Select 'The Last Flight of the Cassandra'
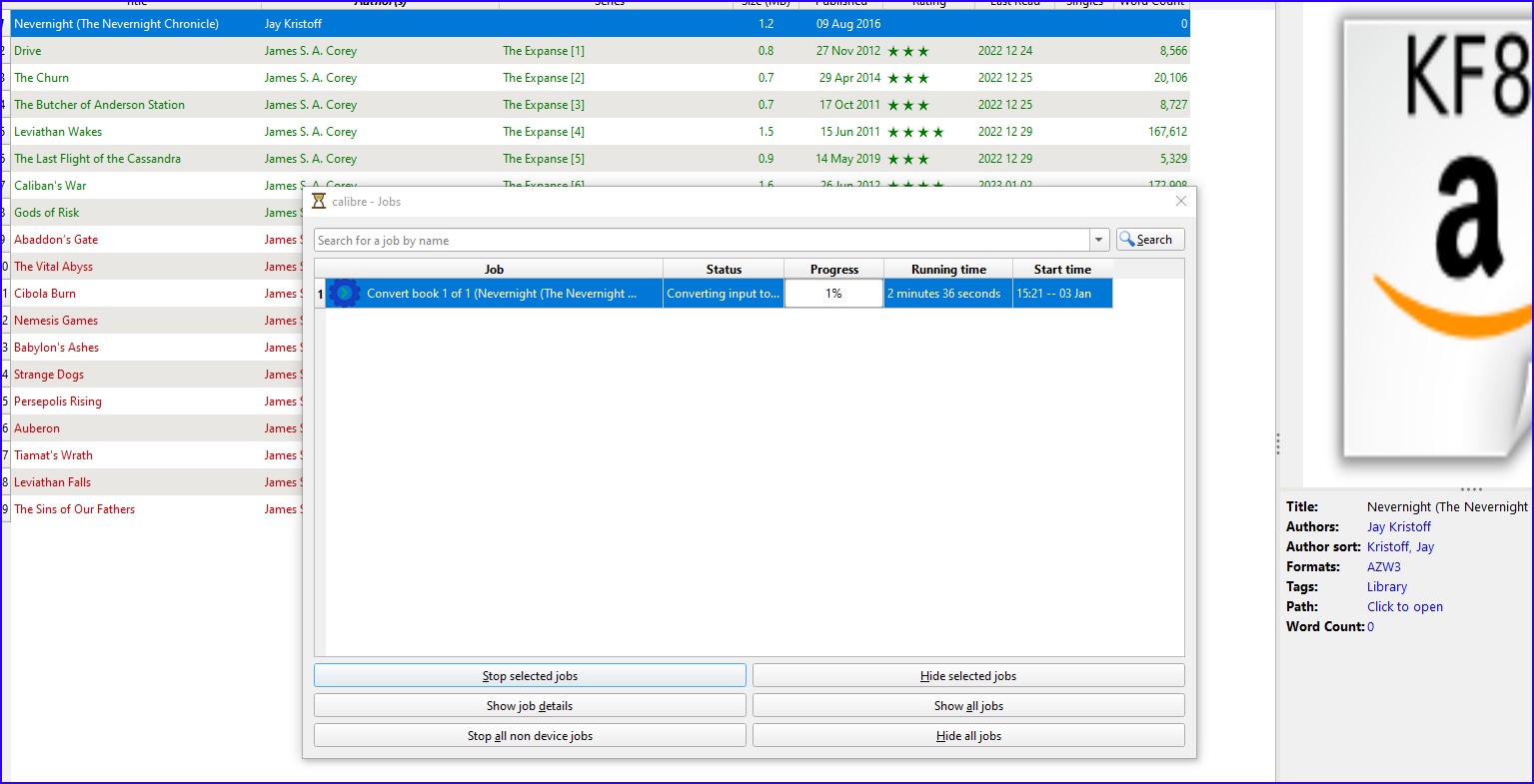Screen dimensions: 1534x784 pos(97,159)
